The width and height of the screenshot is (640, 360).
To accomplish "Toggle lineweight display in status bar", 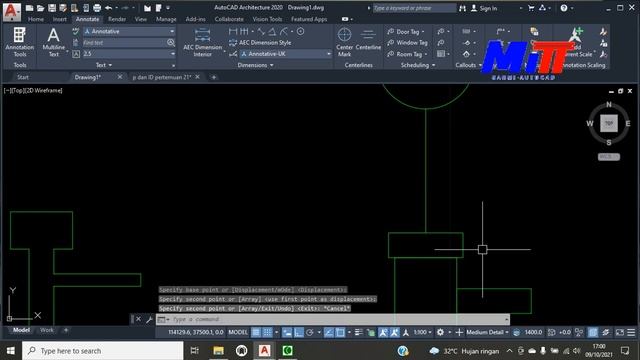I will click(359, 332).
